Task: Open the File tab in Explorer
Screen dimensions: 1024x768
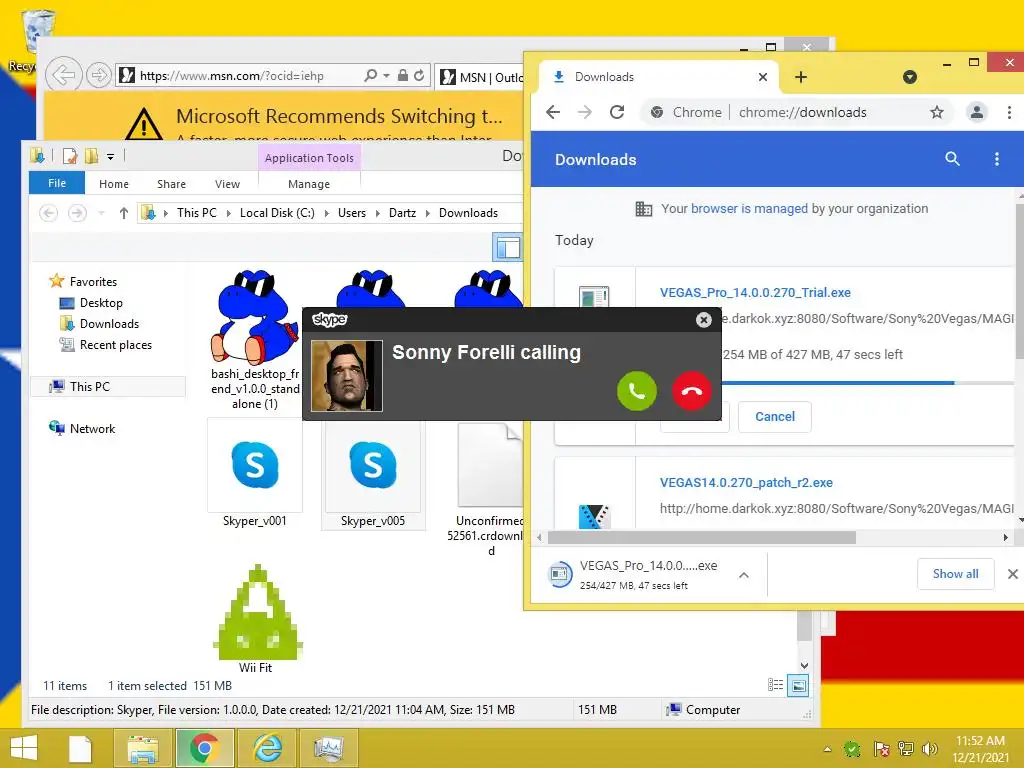Action: (57, 184)
